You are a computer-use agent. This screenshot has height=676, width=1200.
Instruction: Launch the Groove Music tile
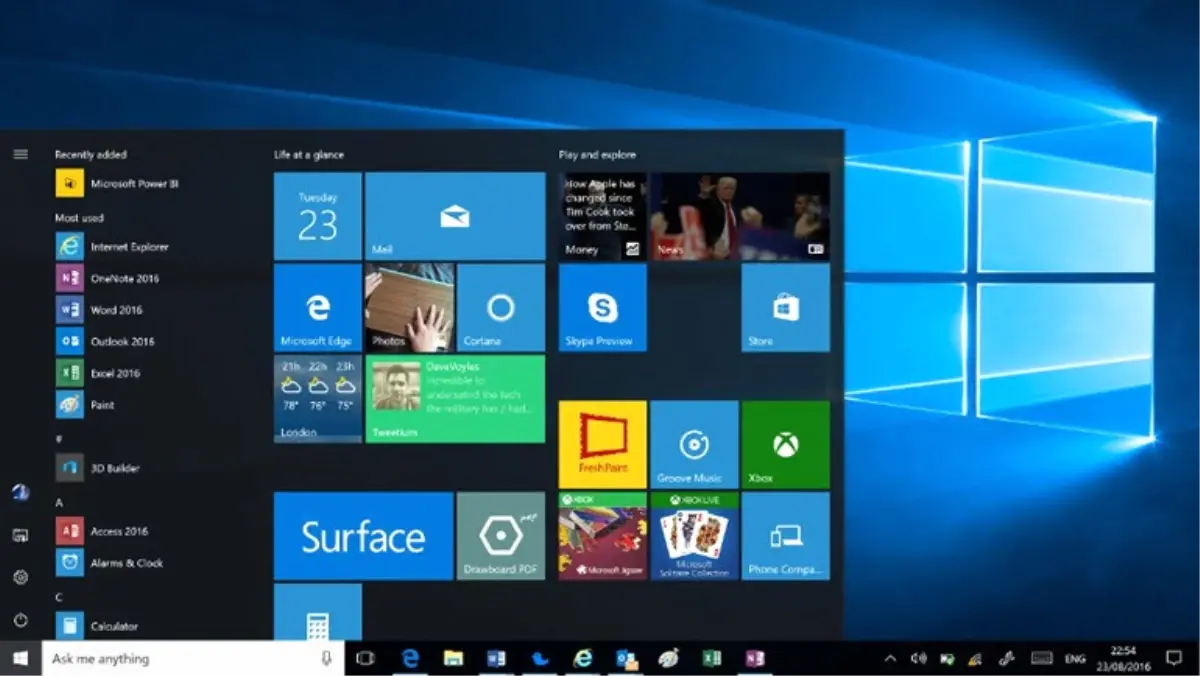pos(694,445)
